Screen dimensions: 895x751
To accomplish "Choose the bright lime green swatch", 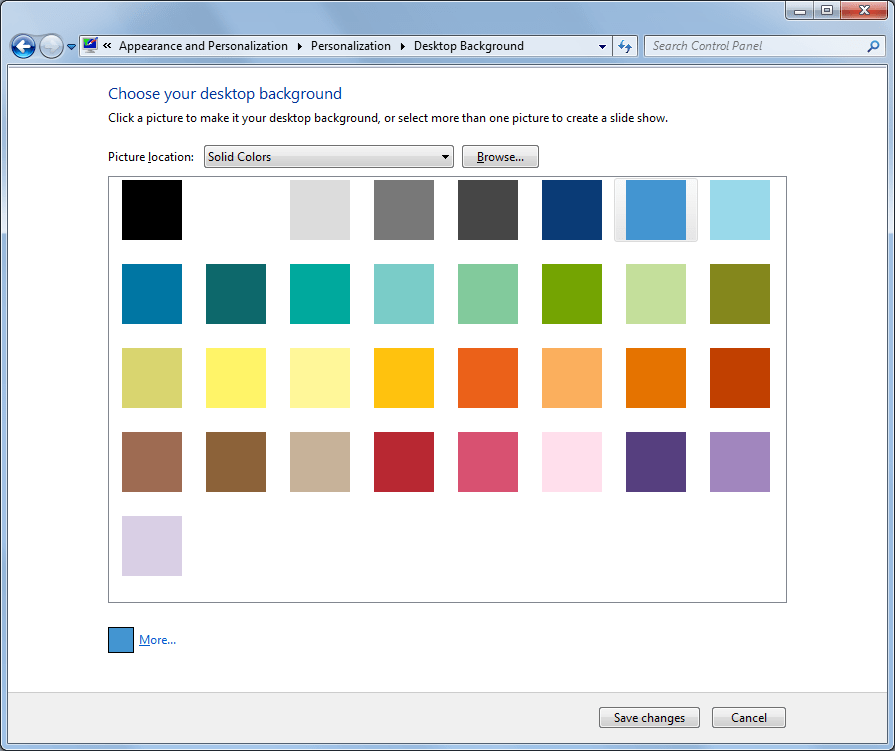I will [x=571, y=294].
